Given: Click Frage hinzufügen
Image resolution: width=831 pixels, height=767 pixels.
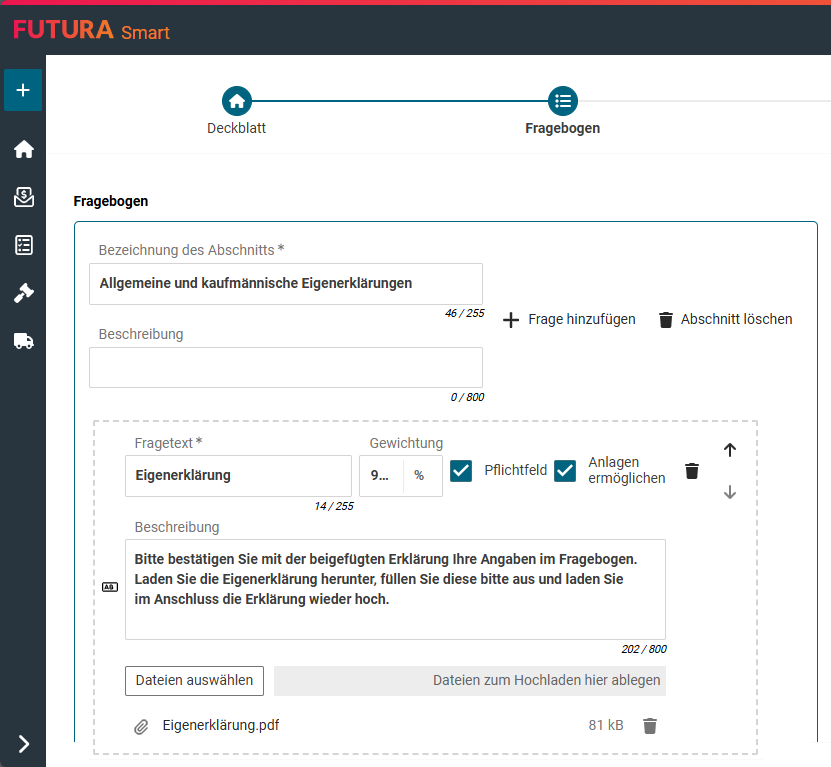Looking at the screenshot, I should (569, 320).
